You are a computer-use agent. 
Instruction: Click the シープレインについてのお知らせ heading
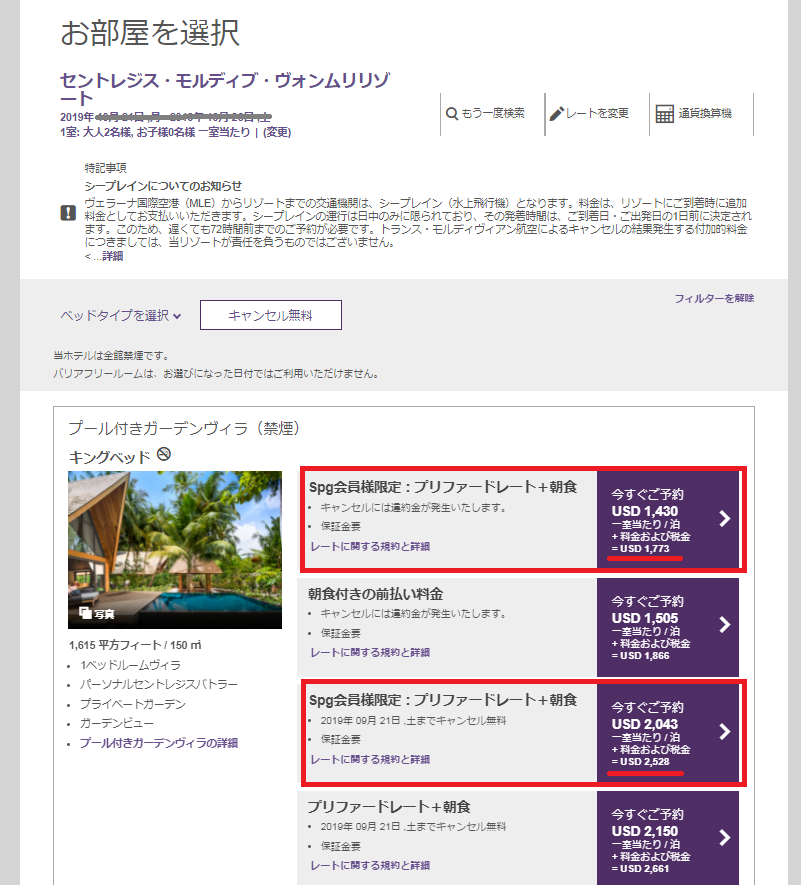coord(163,186)
